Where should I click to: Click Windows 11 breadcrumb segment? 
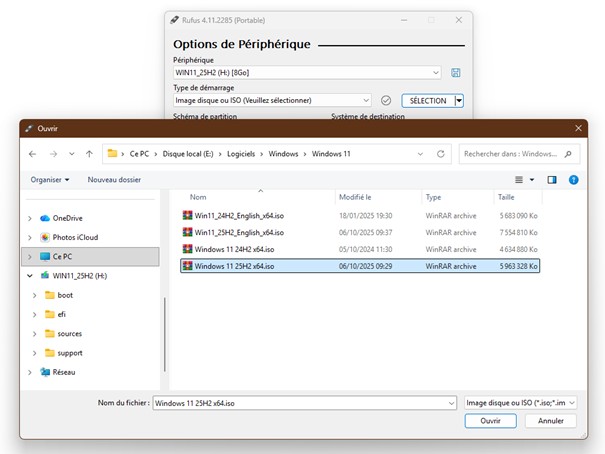click(x=331, y=154)
